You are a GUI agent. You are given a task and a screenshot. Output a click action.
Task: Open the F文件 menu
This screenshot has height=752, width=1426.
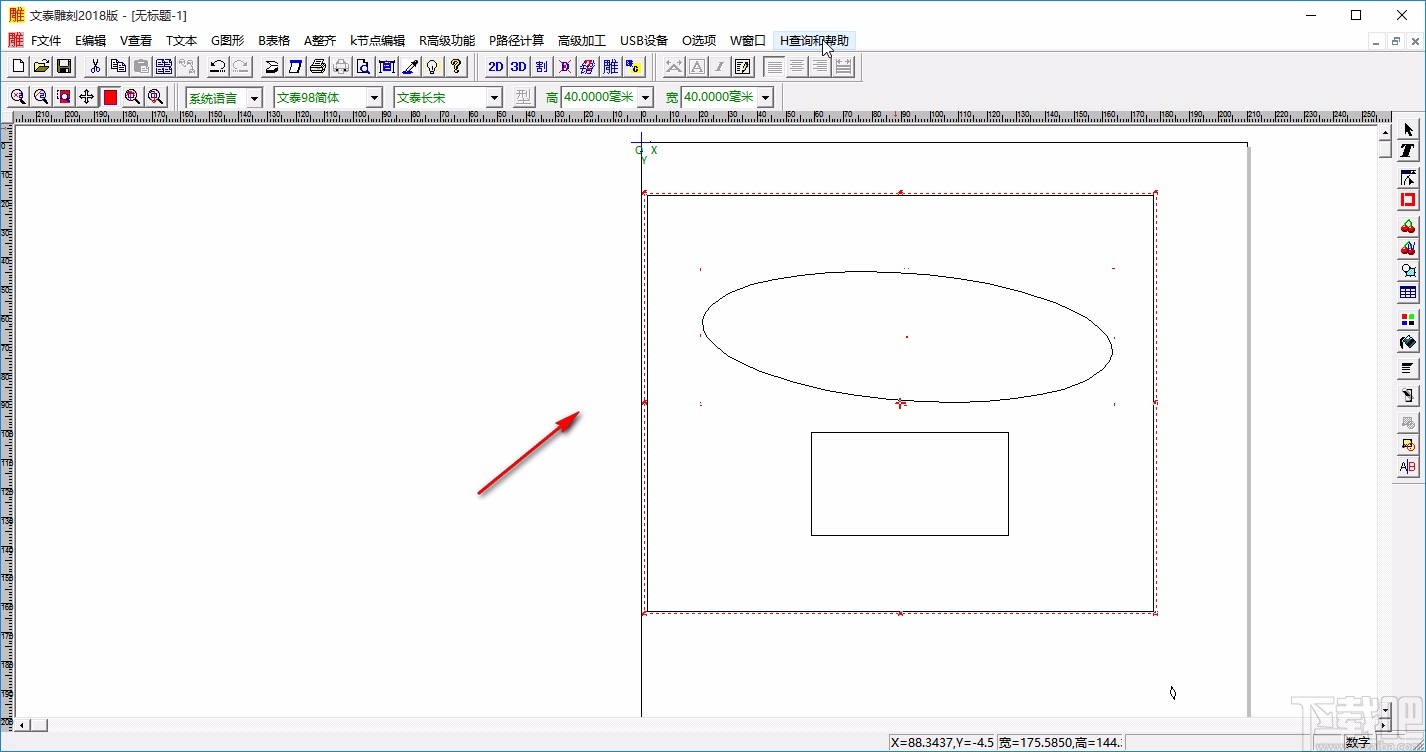click(46, 41)
